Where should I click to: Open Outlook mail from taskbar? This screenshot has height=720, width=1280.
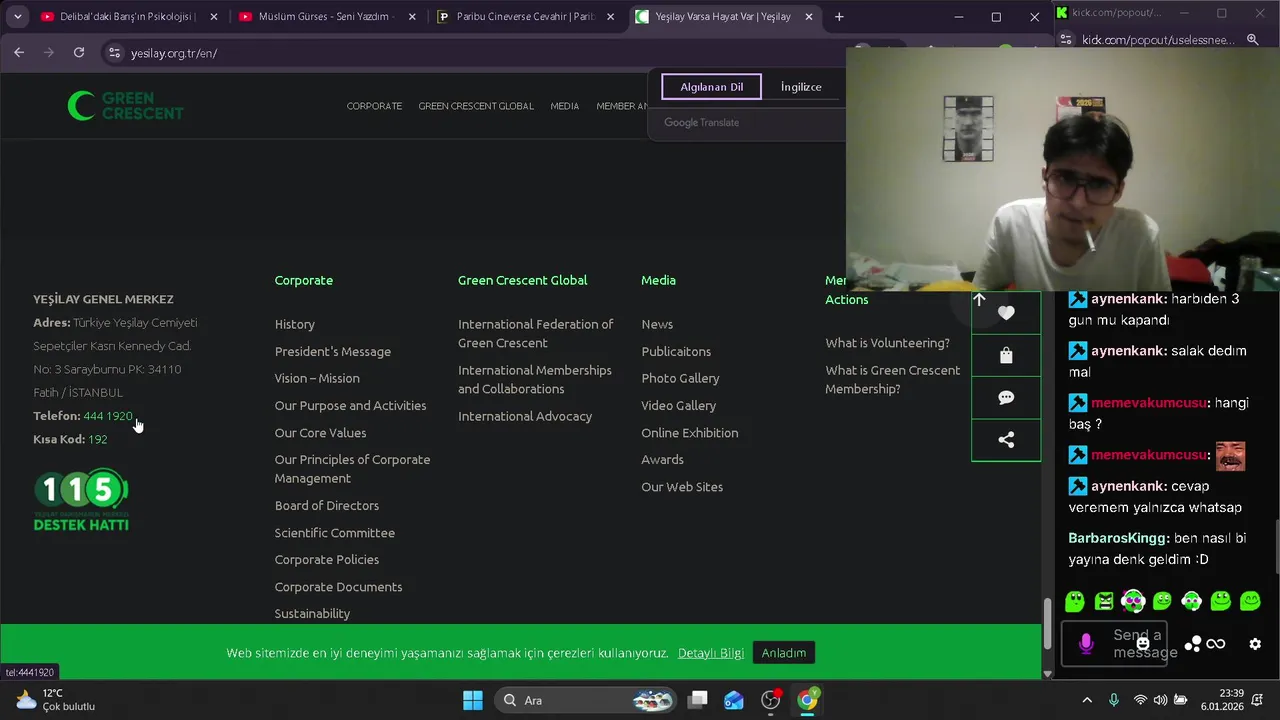[734, 700]
